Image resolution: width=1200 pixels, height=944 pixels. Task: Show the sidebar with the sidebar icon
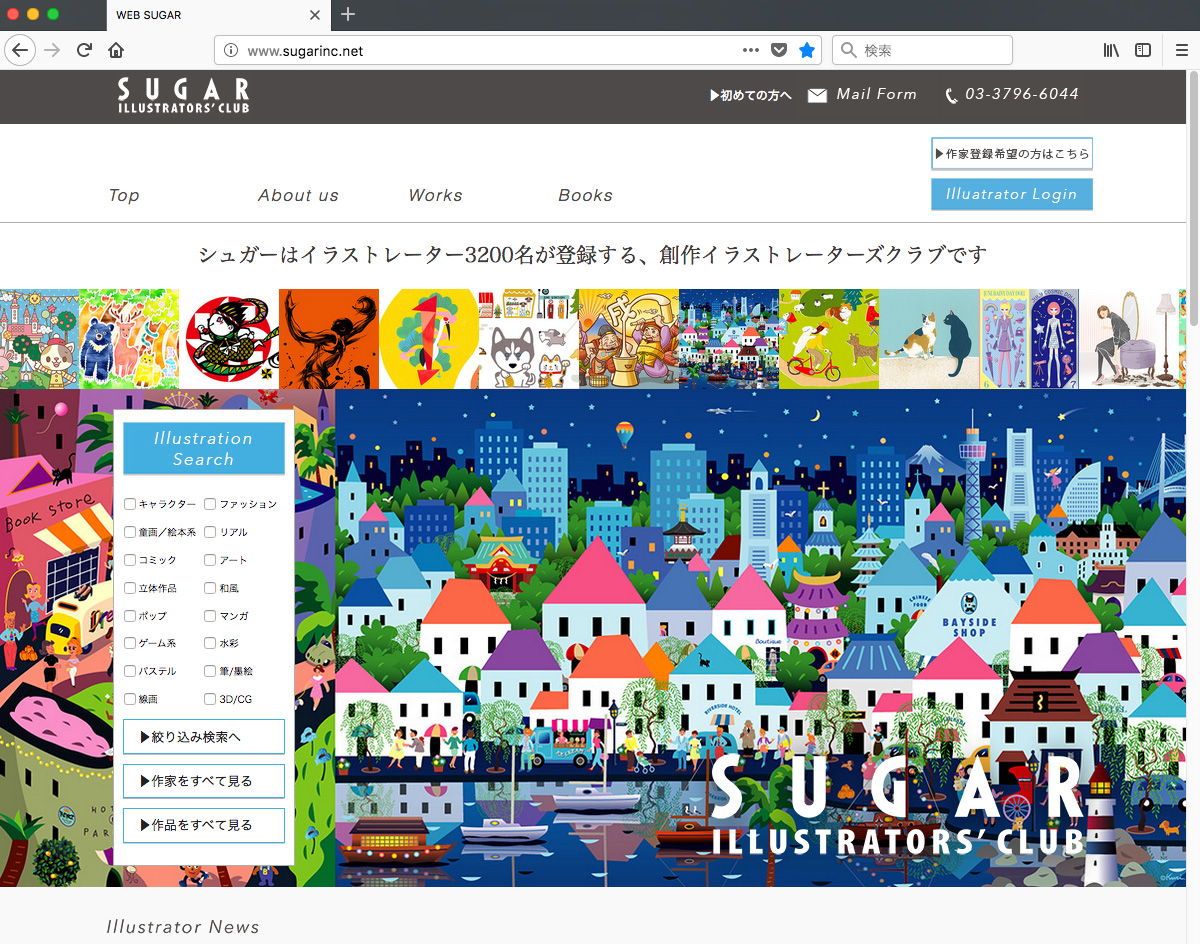click(x=1143, y=50)
